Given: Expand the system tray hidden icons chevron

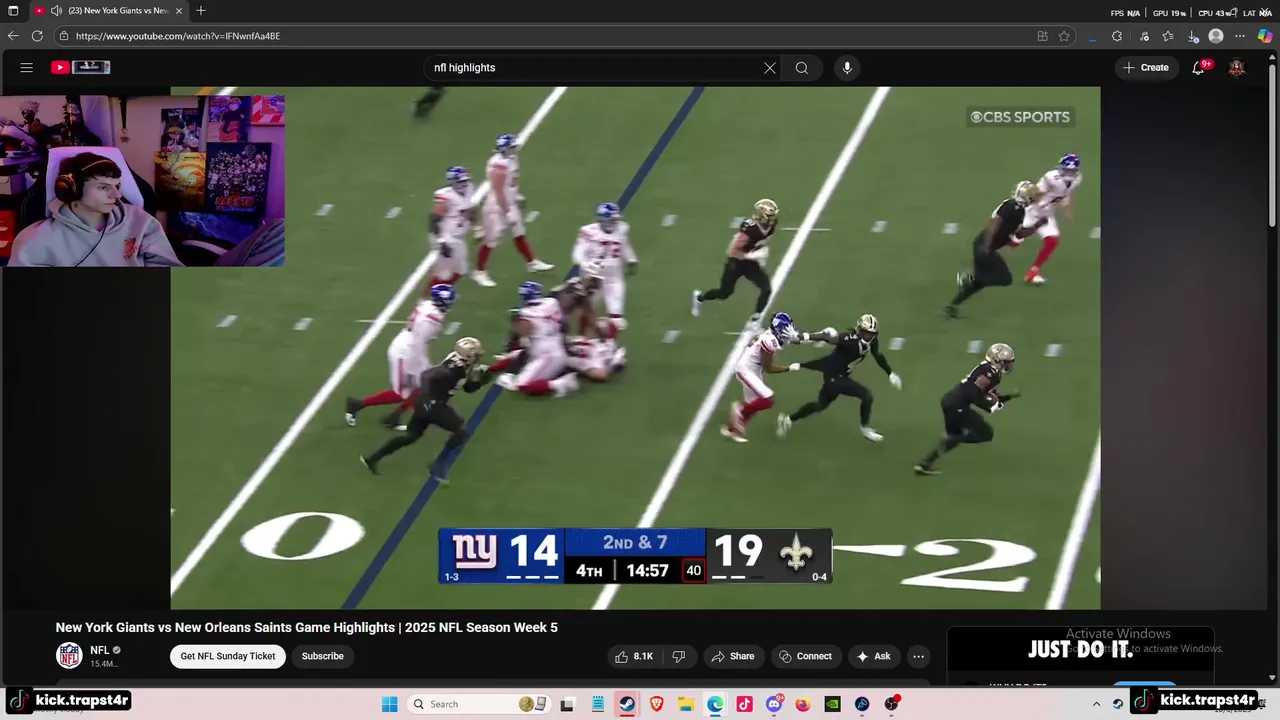Looking at the screenshot, I should (x=1096, y=704).
